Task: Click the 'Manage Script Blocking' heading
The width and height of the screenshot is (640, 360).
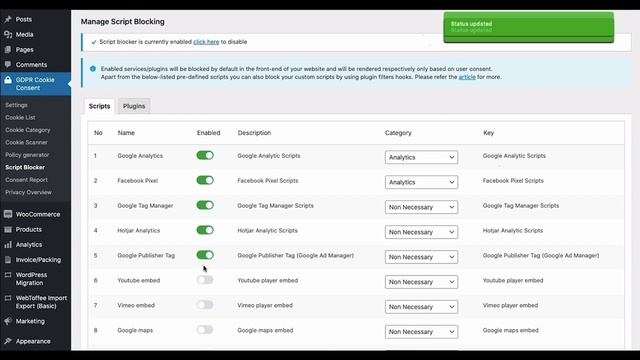Action: click(x=122, y=22)
